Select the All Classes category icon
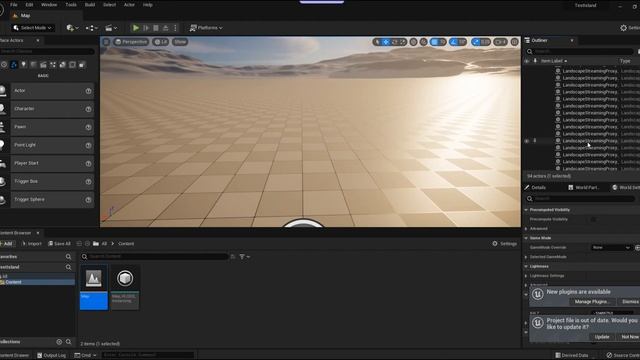 pyautogui.click(x=82, y=64)
